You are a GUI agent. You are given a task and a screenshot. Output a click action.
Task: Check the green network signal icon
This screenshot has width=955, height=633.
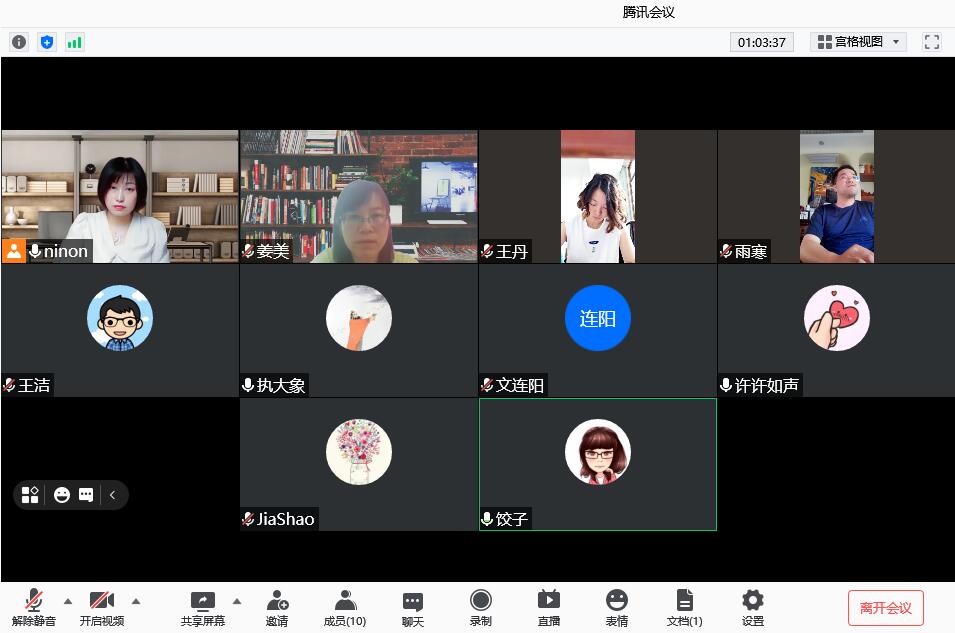[75, 42]
